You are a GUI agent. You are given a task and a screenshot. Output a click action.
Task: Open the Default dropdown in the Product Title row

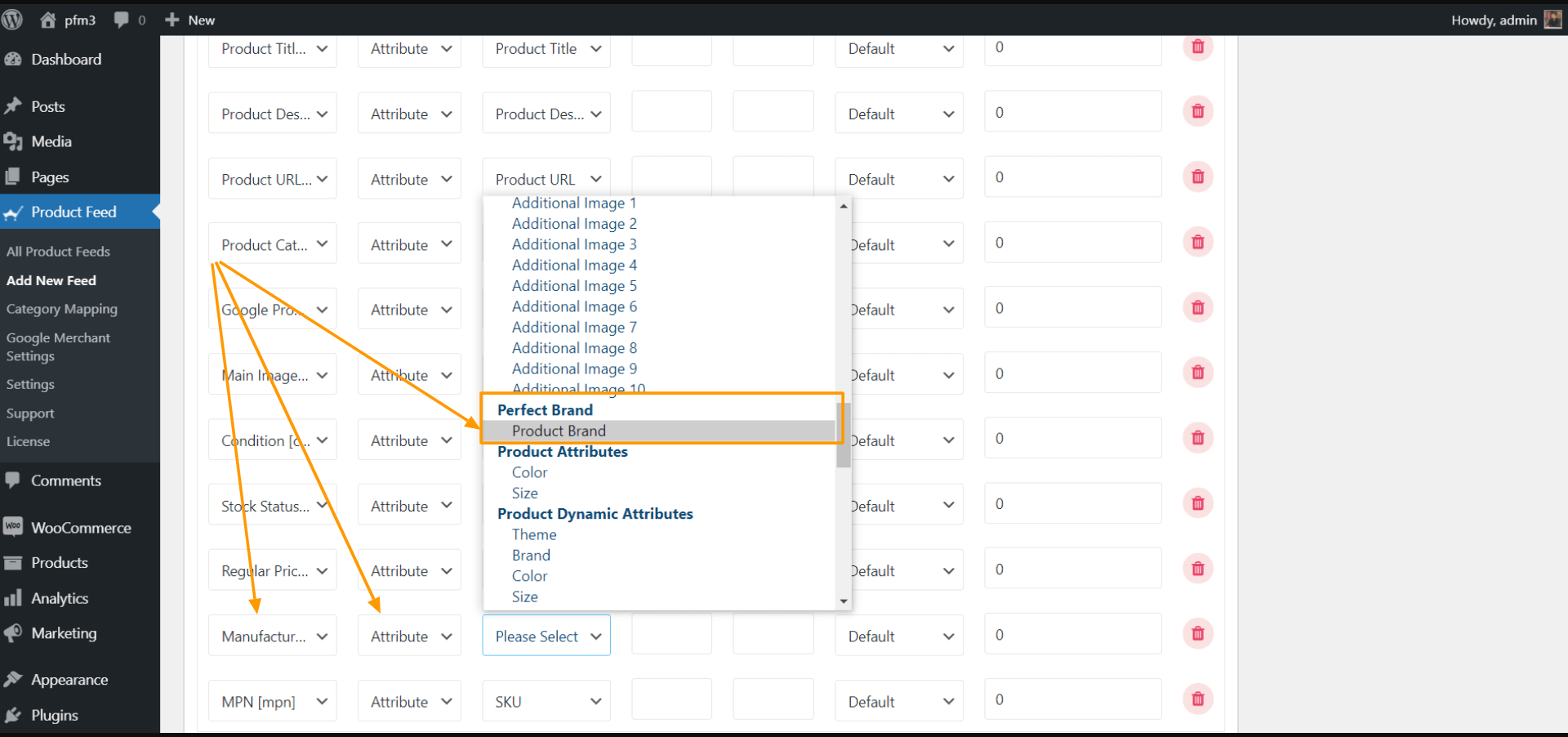coord(899,49)
